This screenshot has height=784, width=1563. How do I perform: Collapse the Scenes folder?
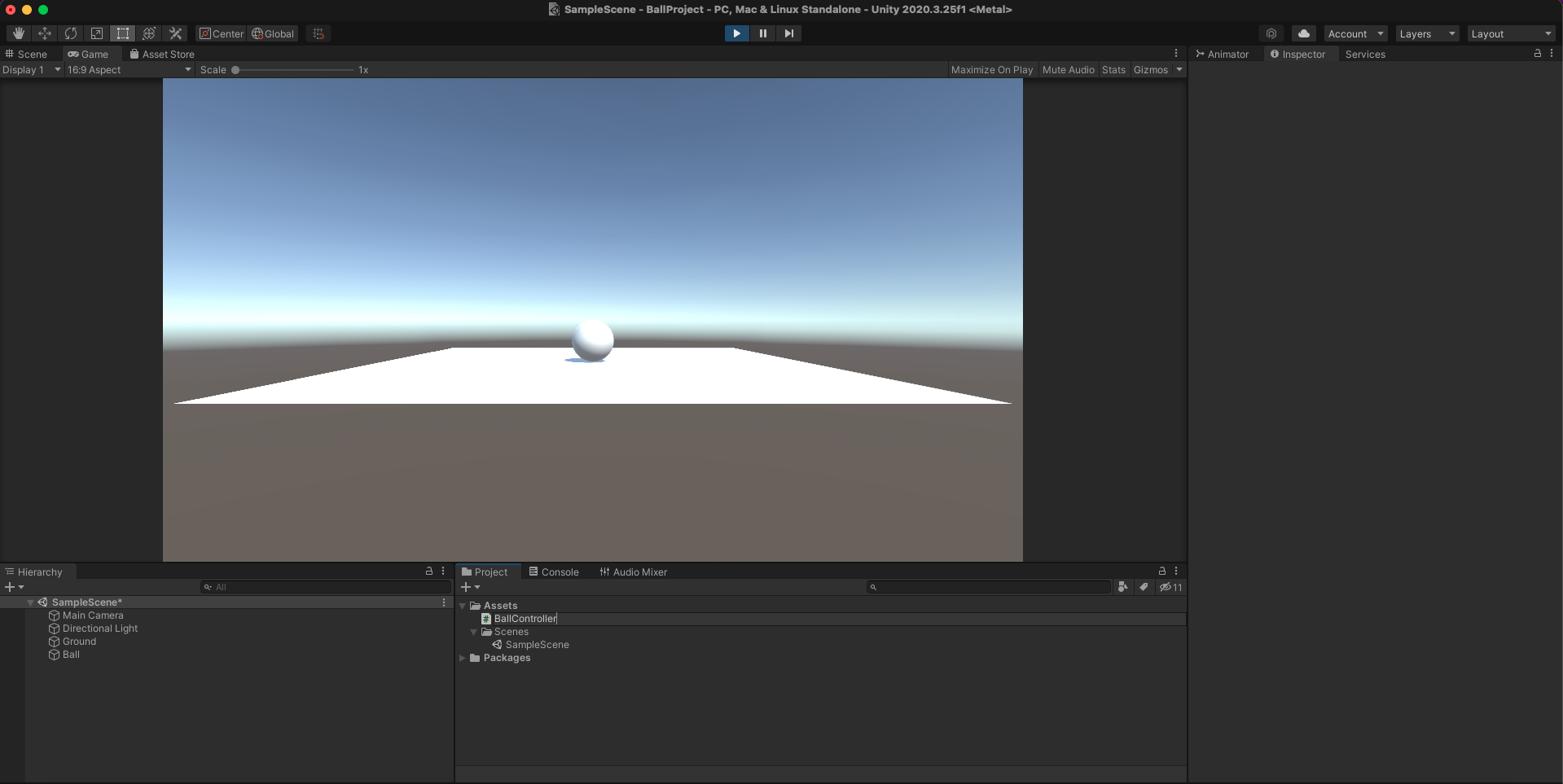(473, 632)
